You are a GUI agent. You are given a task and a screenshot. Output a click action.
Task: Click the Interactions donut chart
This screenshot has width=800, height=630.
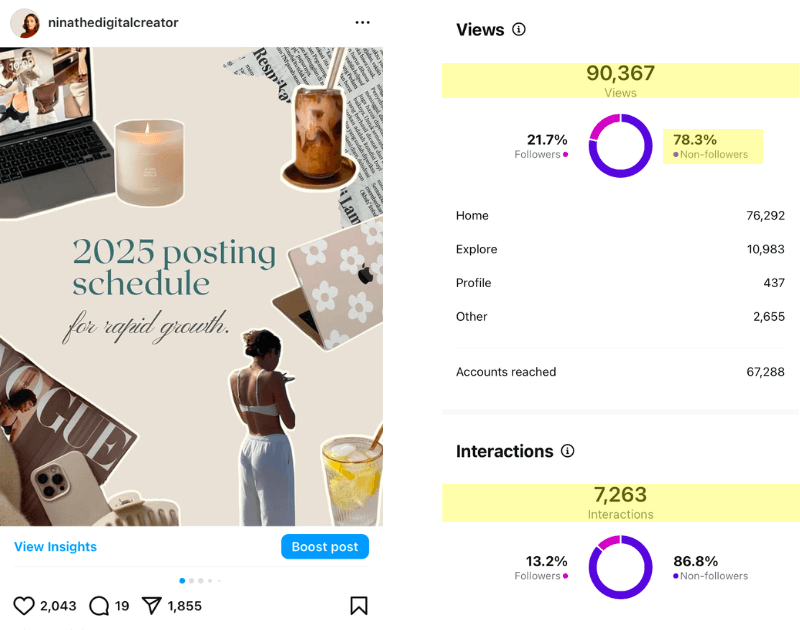point(620,567)
